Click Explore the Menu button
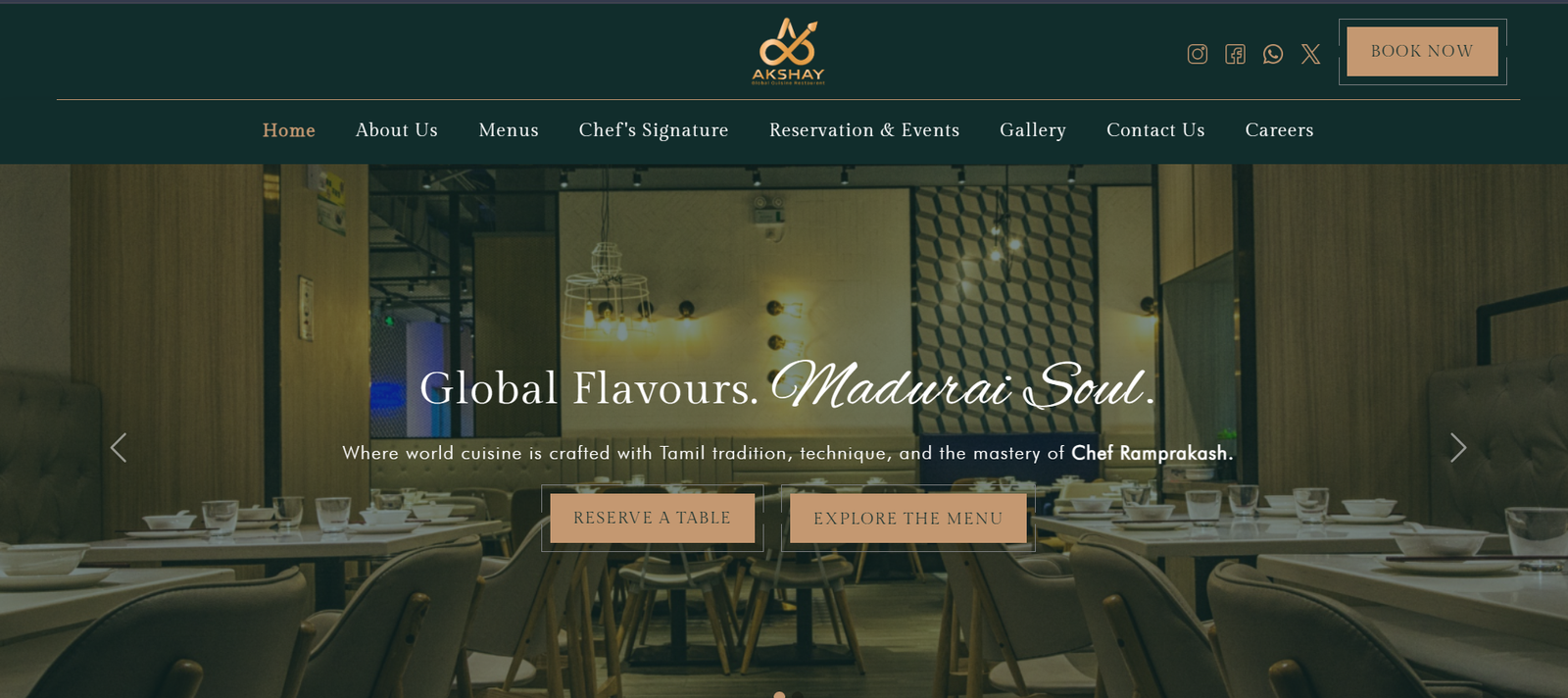The image size is (1568, 698). click(908, 518)
